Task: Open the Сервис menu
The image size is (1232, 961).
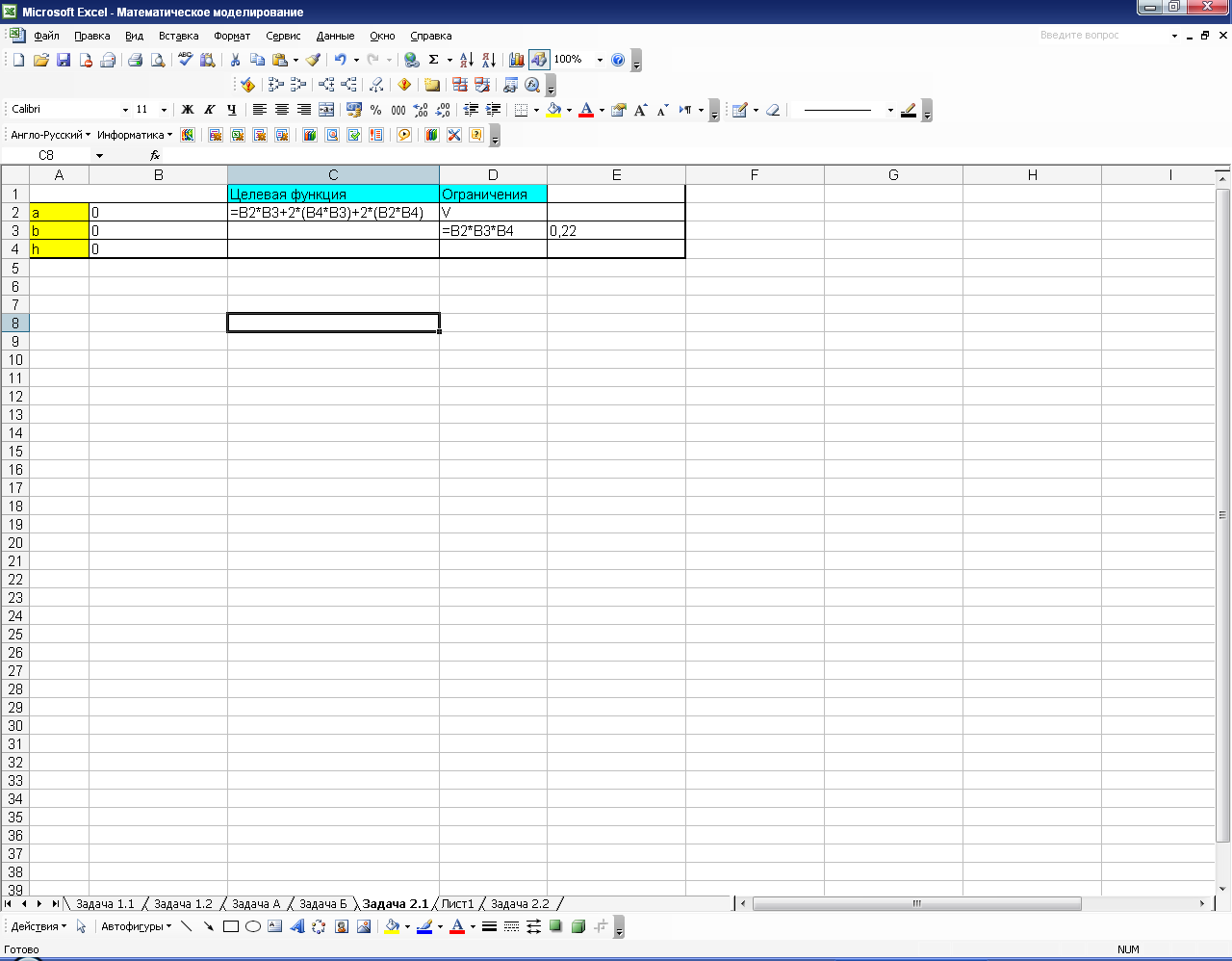Action: tap(283, 36)
